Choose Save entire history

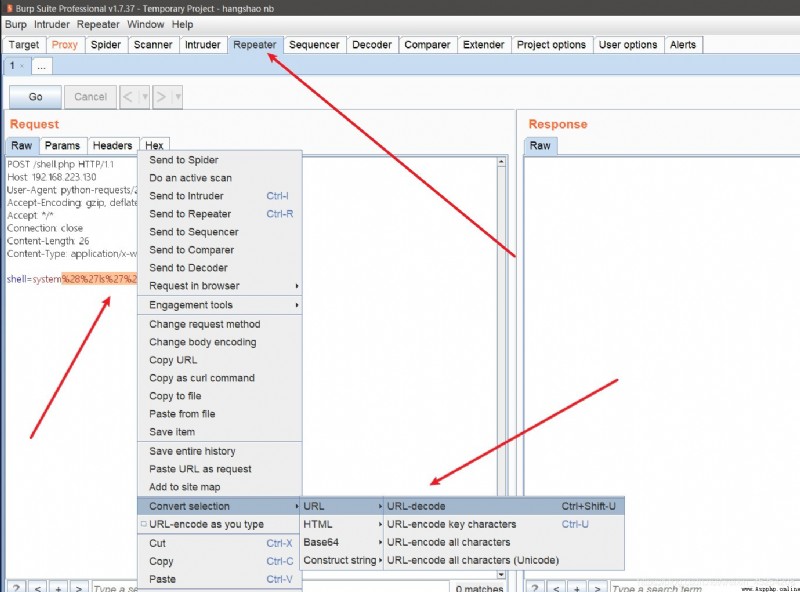pos(219,451)
